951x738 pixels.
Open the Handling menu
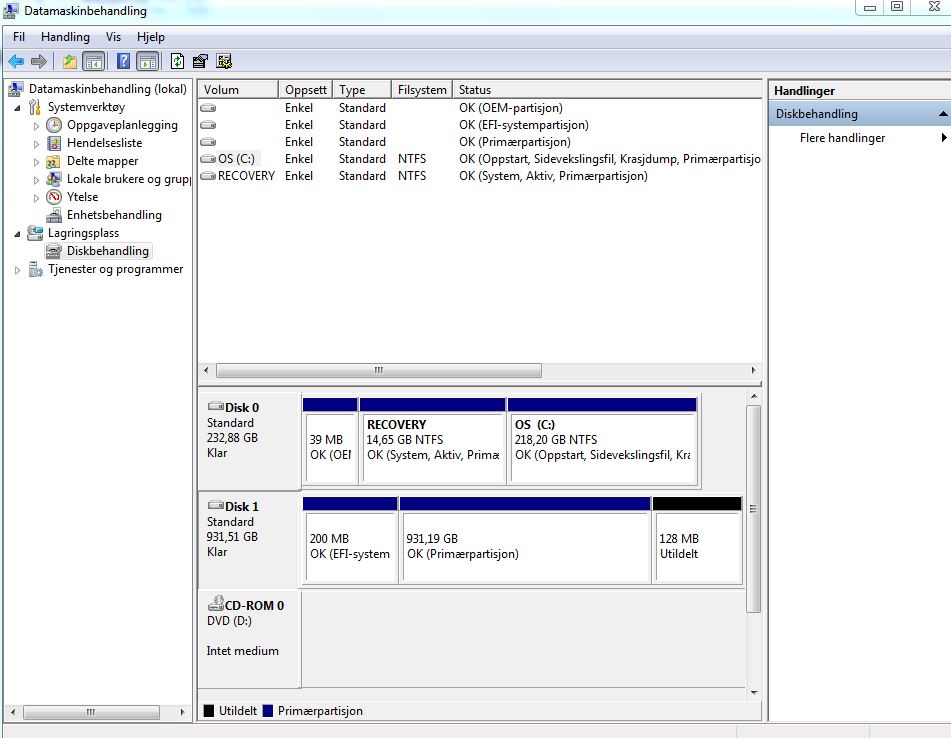pos(65,37)
